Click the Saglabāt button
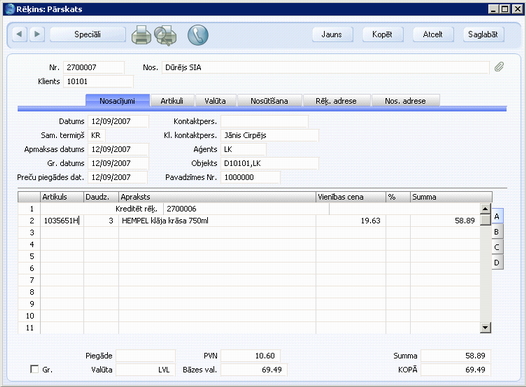 483,34
